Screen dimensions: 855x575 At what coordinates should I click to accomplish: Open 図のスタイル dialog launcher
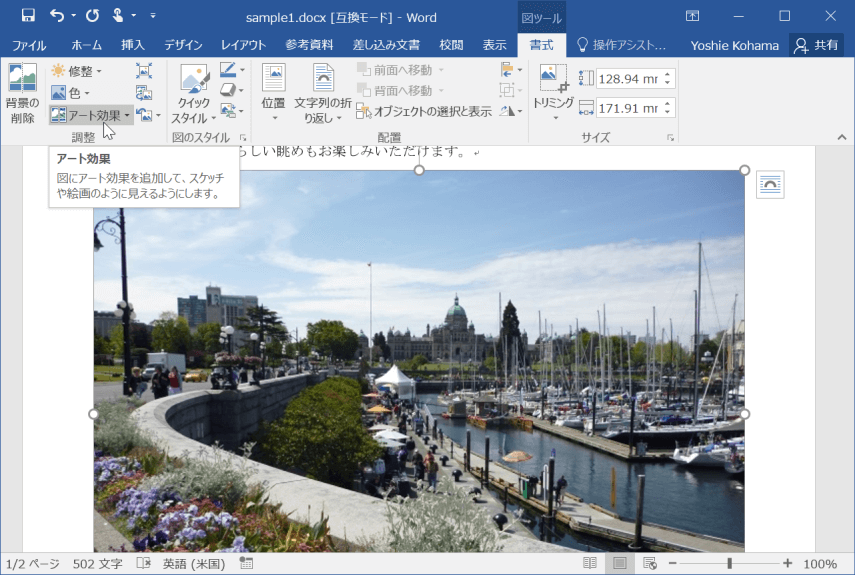coord(243,138)
